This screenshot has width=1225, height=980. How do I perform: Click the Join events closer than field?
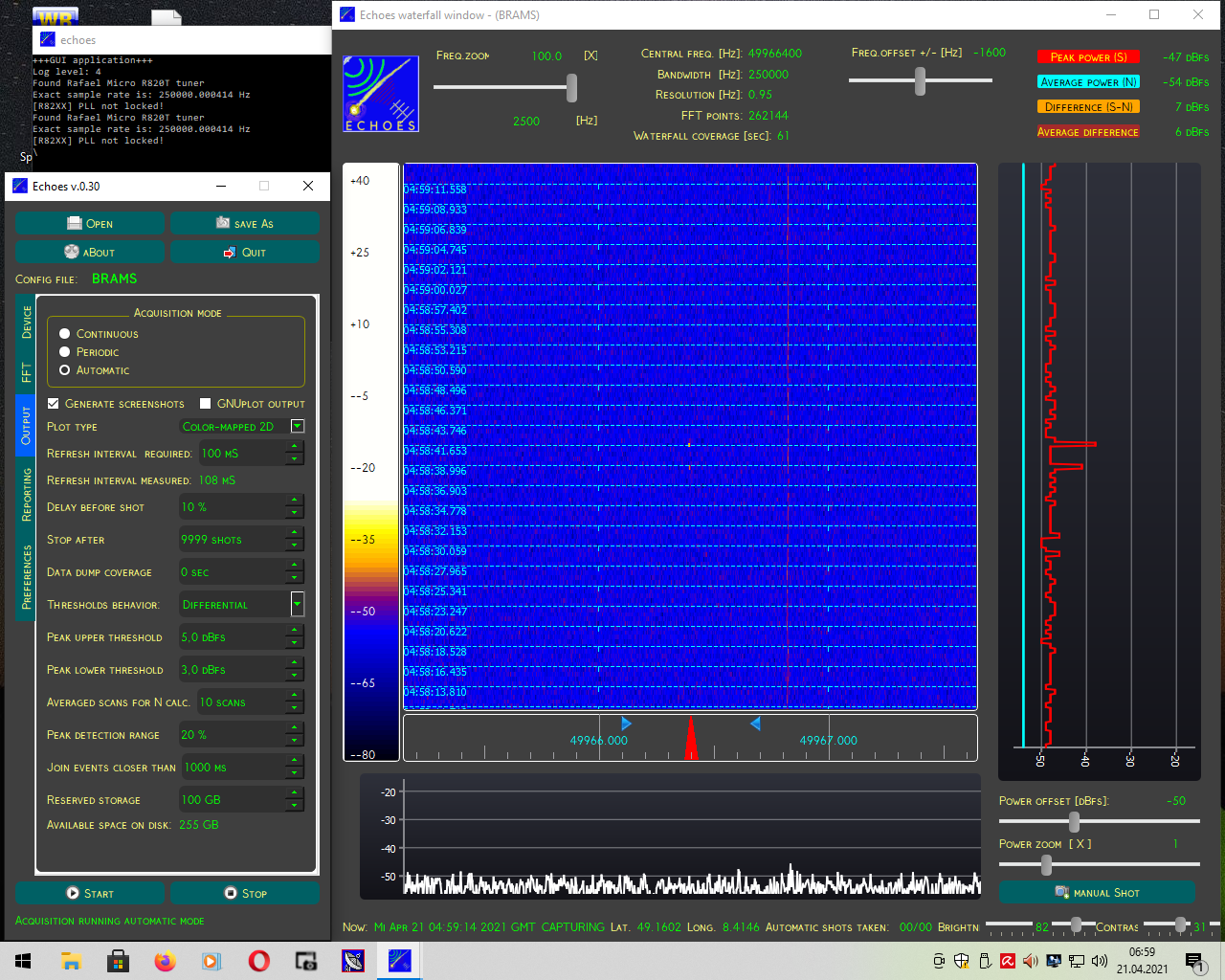(x=242, y=767)
